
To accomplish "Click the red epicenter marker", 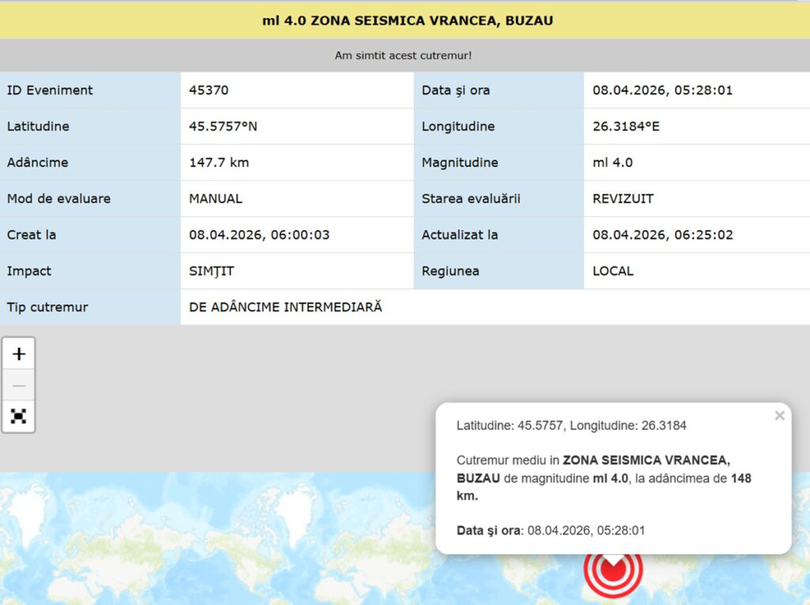I will 613,570.
